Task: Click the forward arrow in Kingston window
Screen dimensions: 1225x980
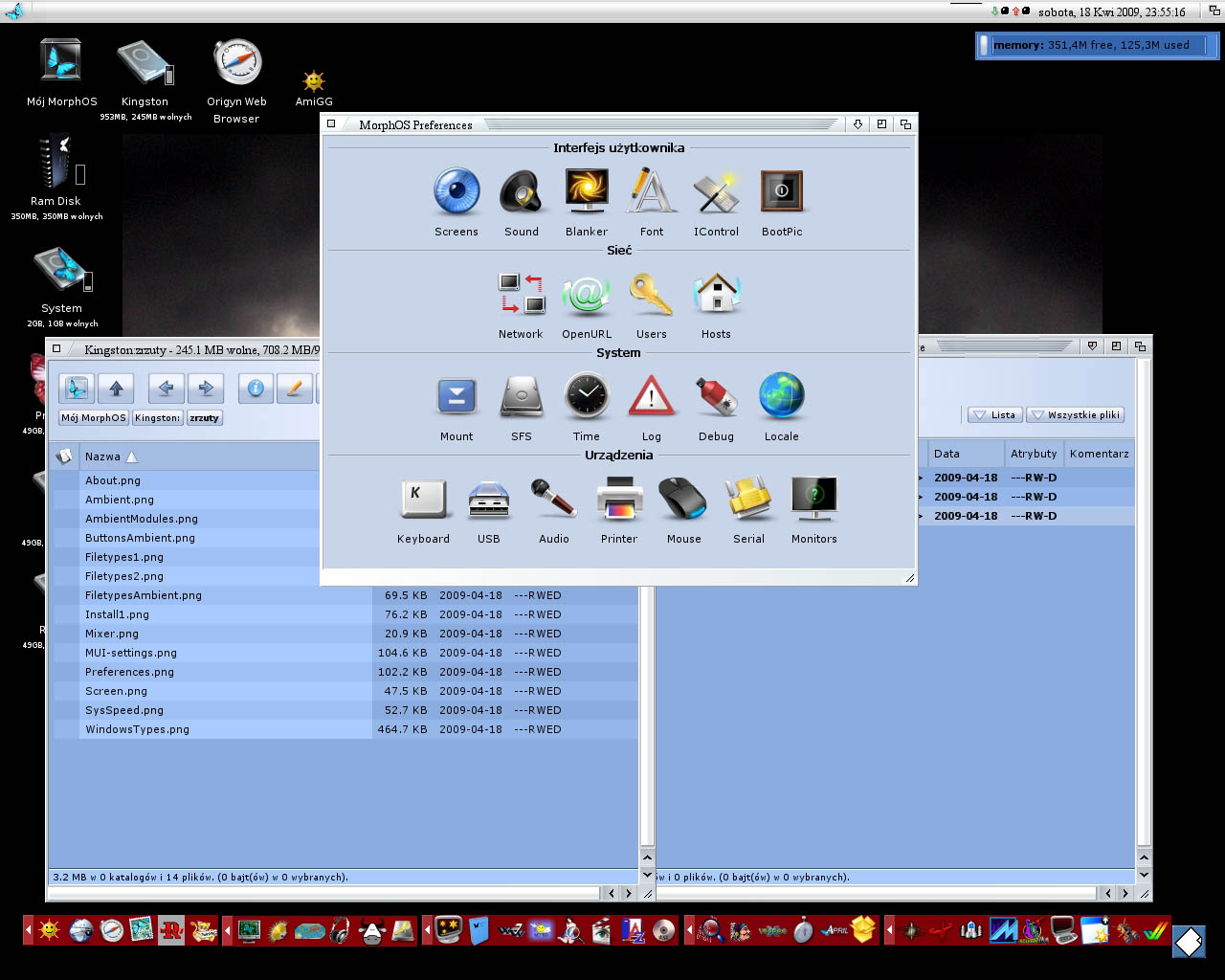Action: [x=206, y=389]
